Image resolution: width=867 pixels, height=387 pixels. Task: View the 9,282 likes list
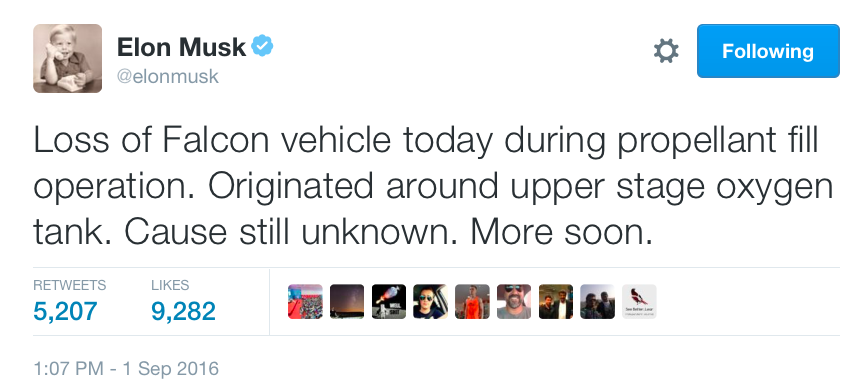coord(183,311)
